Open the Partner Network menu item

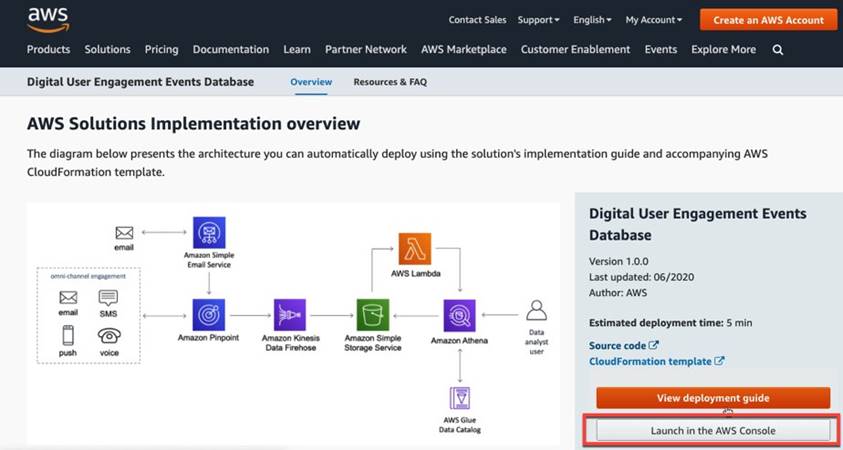366,49
